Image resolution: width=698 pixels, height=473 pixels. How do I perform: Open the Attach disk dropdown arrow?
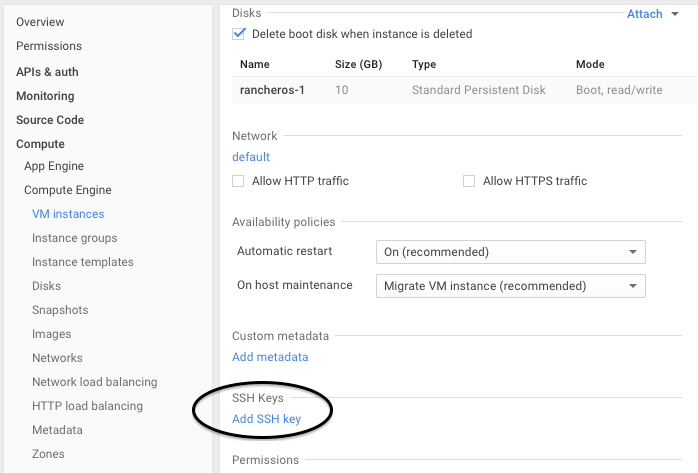click(x=676, y=15)
